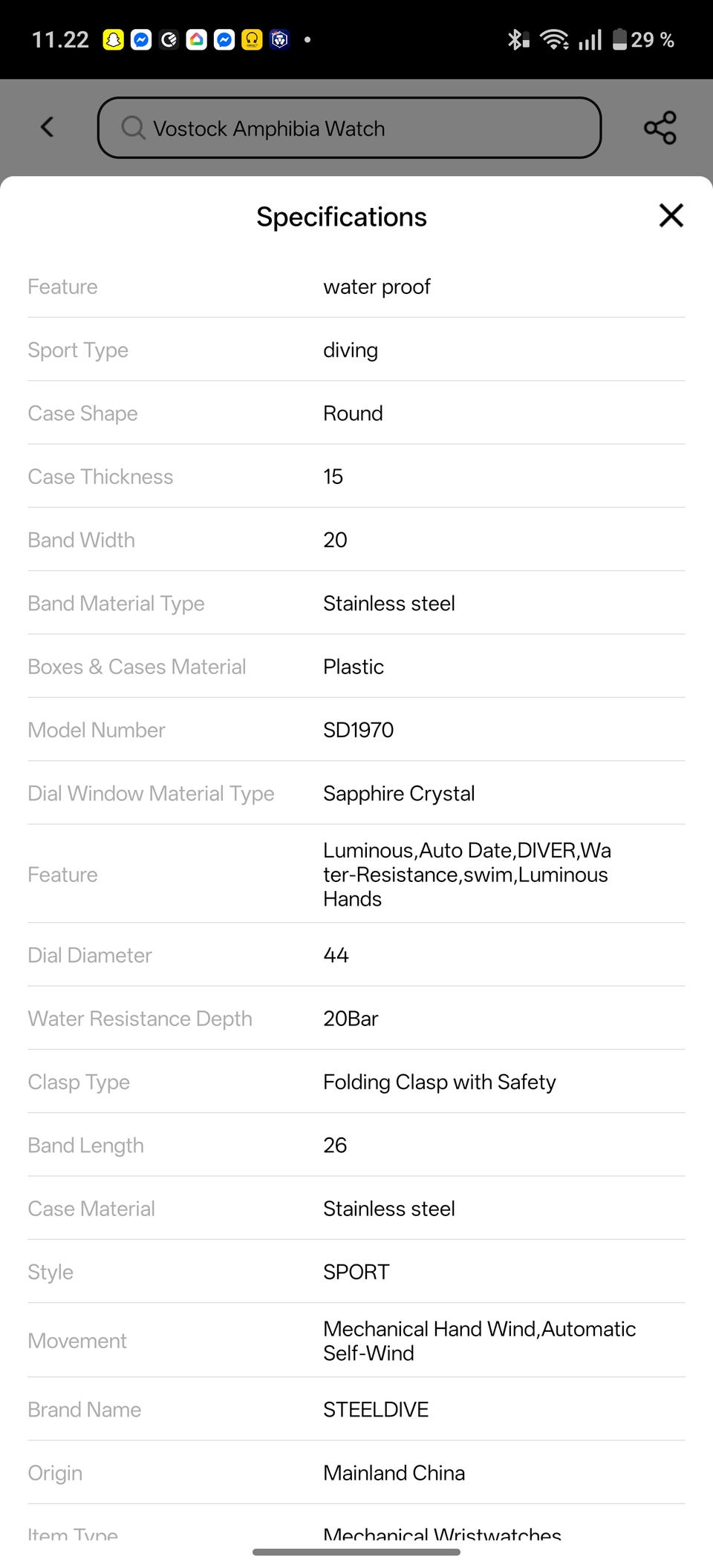Tap the 11.22 clock in status bar
This screenshot has width=713, height=1568.
click(x=60, y=39)
